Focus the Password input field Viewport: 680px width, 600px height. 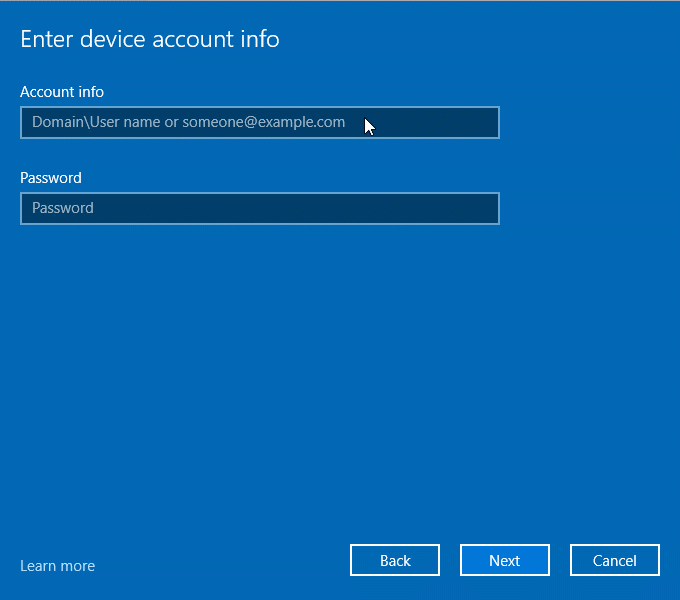coord(260,208)
